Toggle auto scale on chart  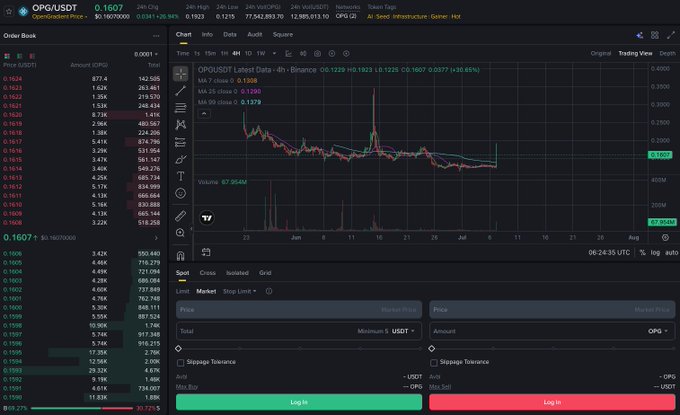click(671, 252)
